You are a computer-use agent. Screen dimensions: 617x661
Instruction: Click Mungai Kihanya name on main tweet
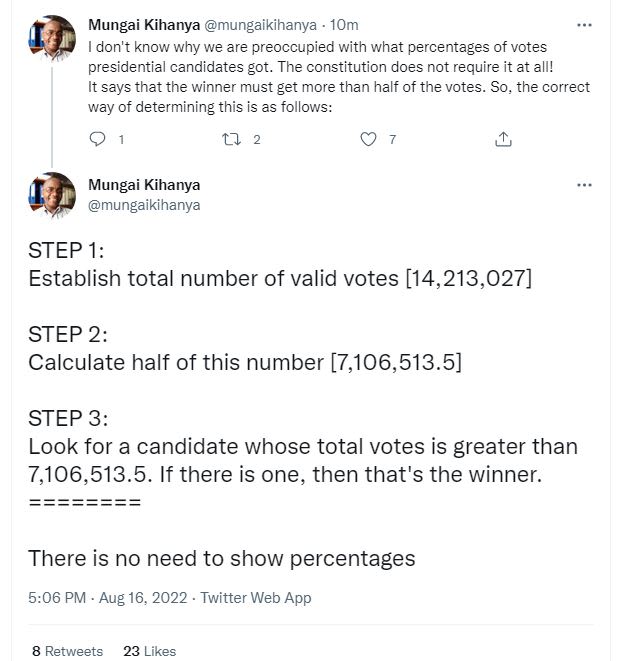click(x=144, y=185)
